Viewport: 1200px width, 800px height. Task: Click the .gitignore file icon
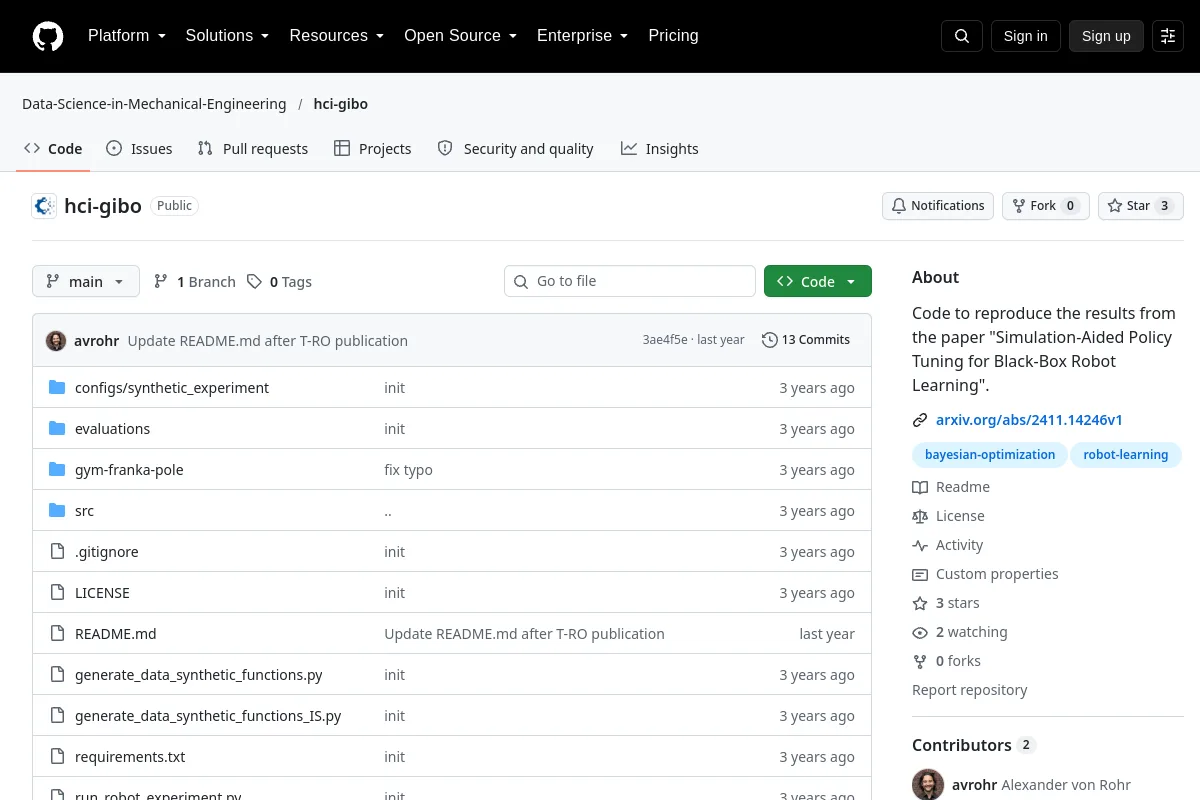[x=57, y=552]
